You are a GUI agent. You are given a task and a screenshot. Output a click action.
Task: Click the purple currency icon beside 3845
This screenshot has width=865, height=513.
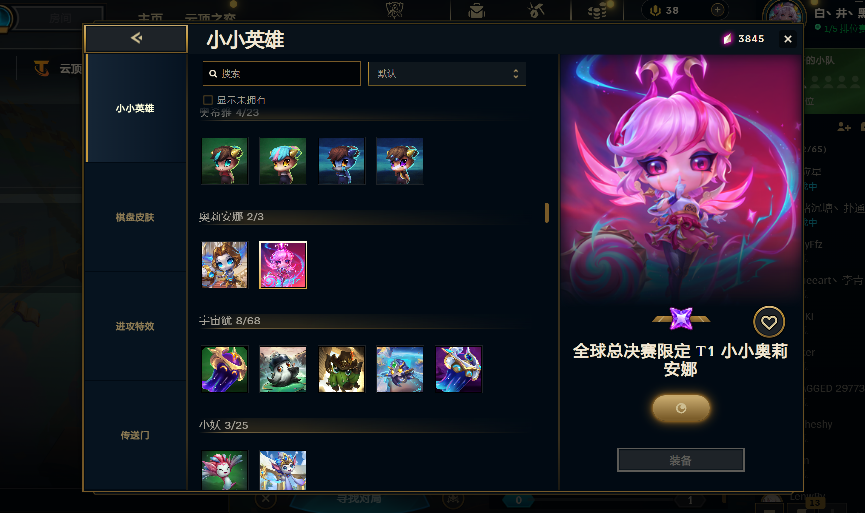[728, 39]
